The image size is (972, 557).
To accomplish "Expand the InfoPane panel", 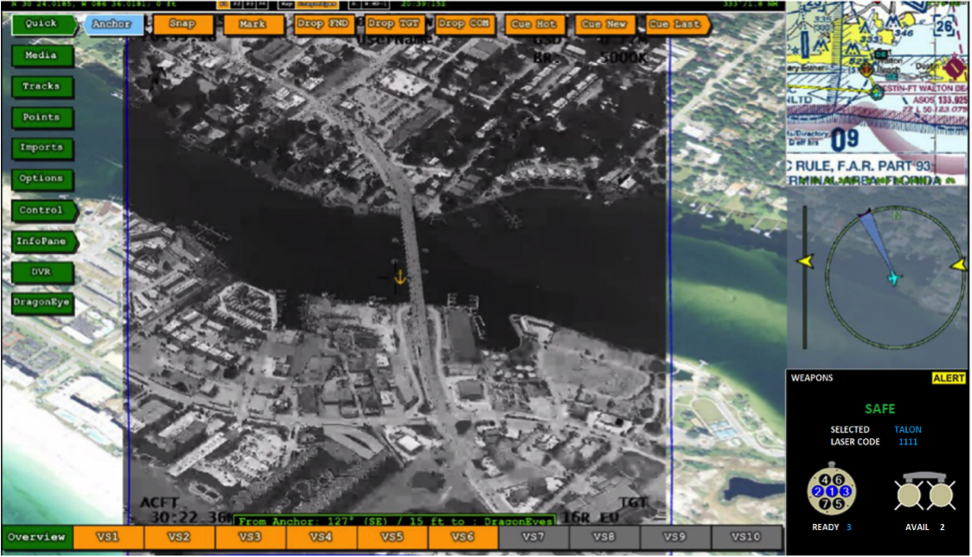I will click(x=41, y=241).
